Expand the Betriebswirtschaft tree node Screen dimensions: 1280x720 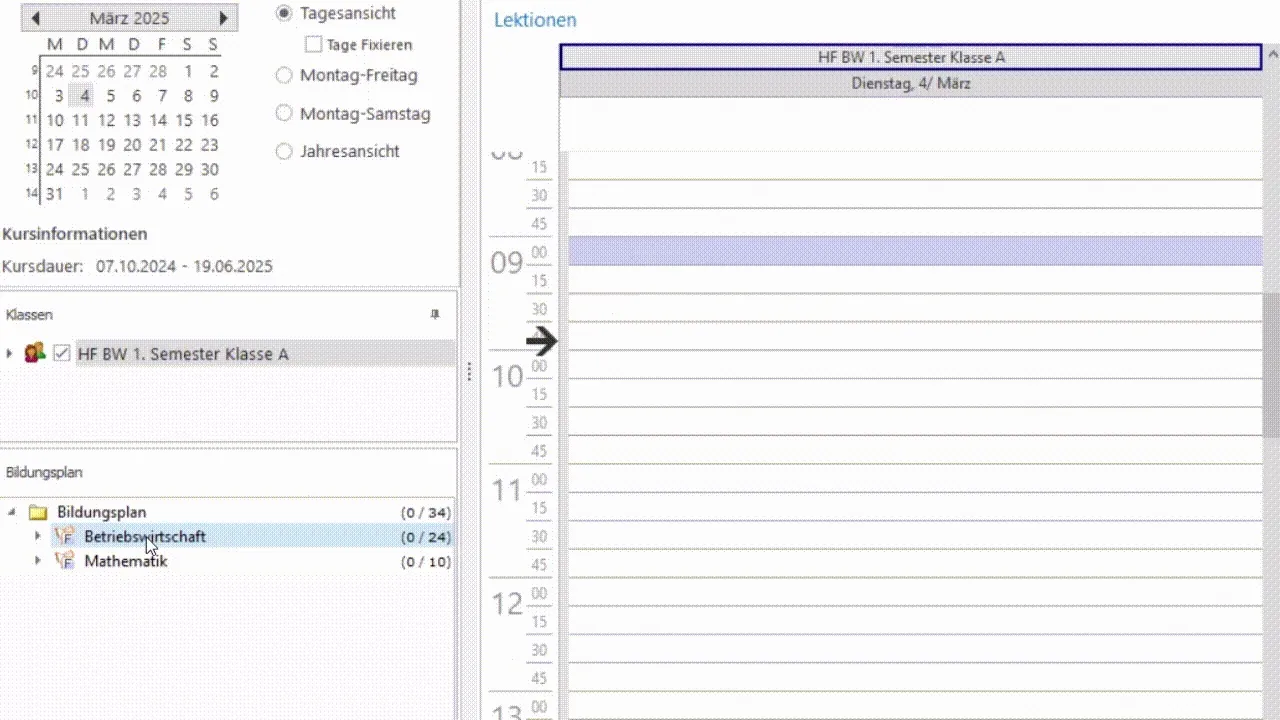pos(38,537)
